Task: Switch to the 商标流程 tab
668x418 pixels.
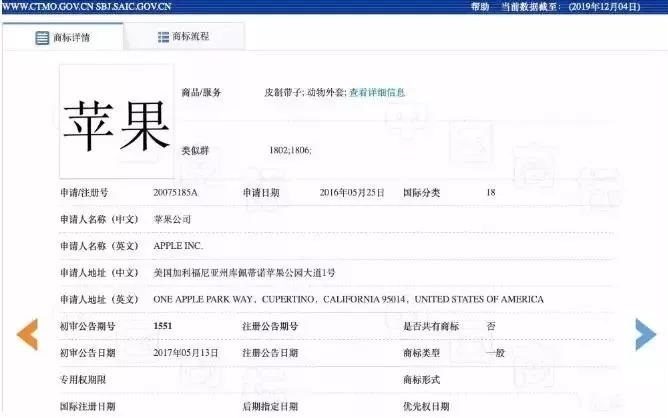Action: click(184, 37)
